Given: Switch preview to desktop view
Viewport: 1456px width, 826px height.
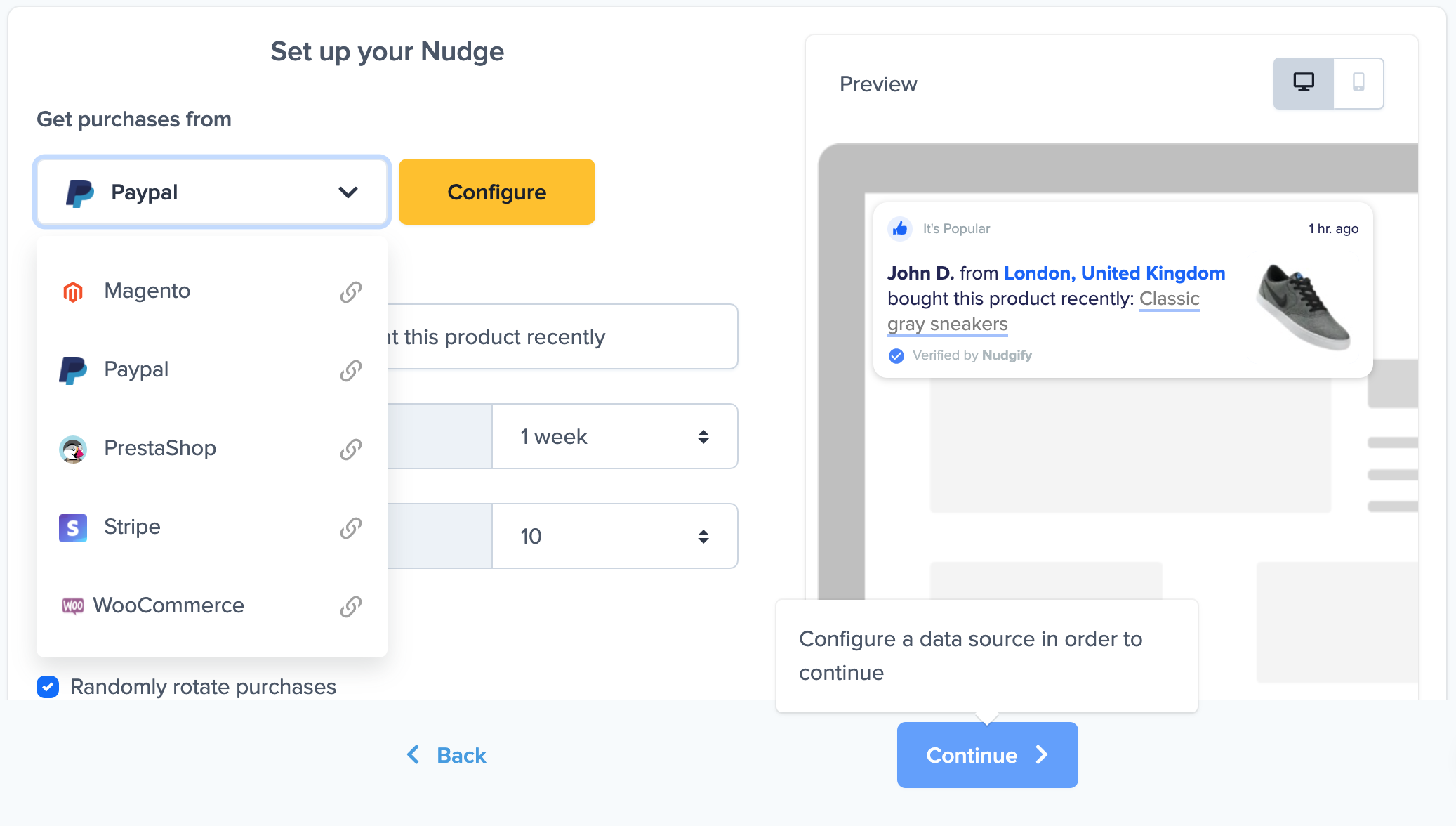Looking at the screenshot, I should click(x=1304, y=84).
